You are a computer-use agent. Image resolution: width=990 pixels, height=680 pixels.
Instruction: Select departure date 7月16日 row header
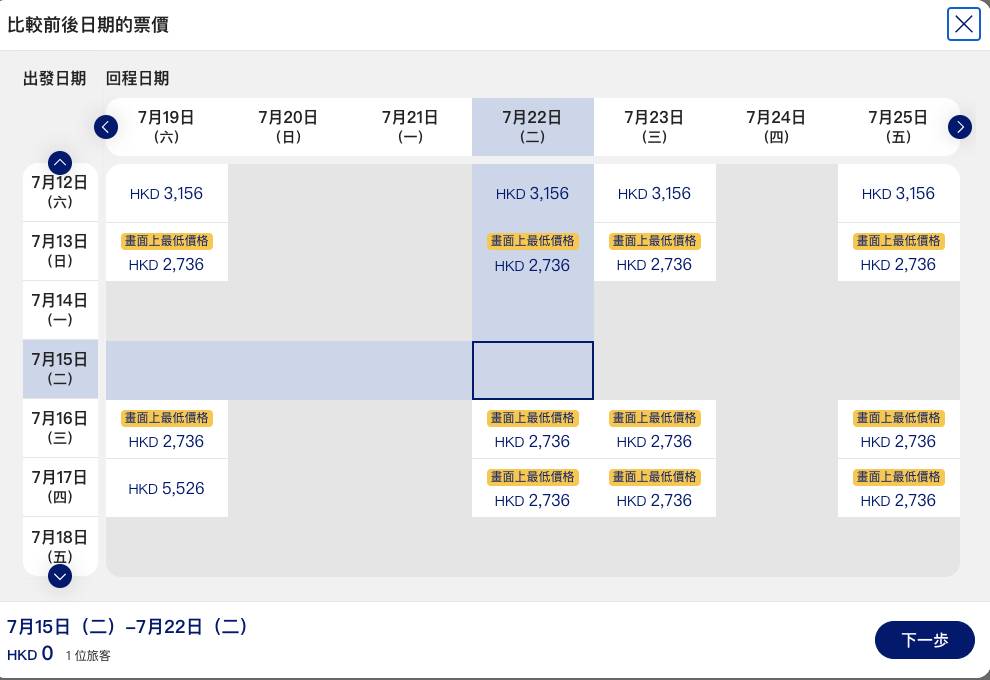pos(60,428)
